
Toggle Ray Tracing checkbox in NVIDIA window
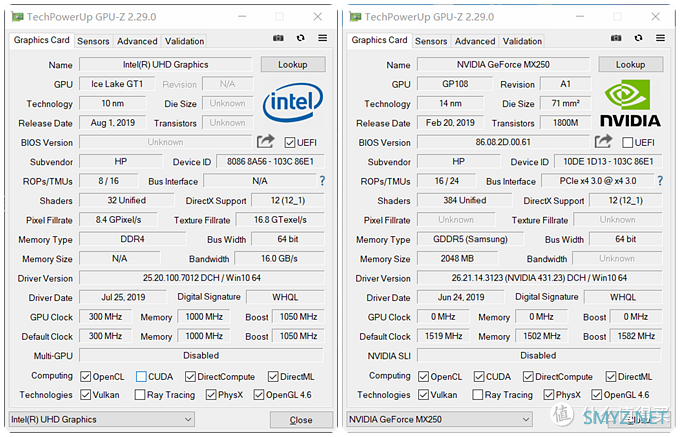click(x=477, y=395)
